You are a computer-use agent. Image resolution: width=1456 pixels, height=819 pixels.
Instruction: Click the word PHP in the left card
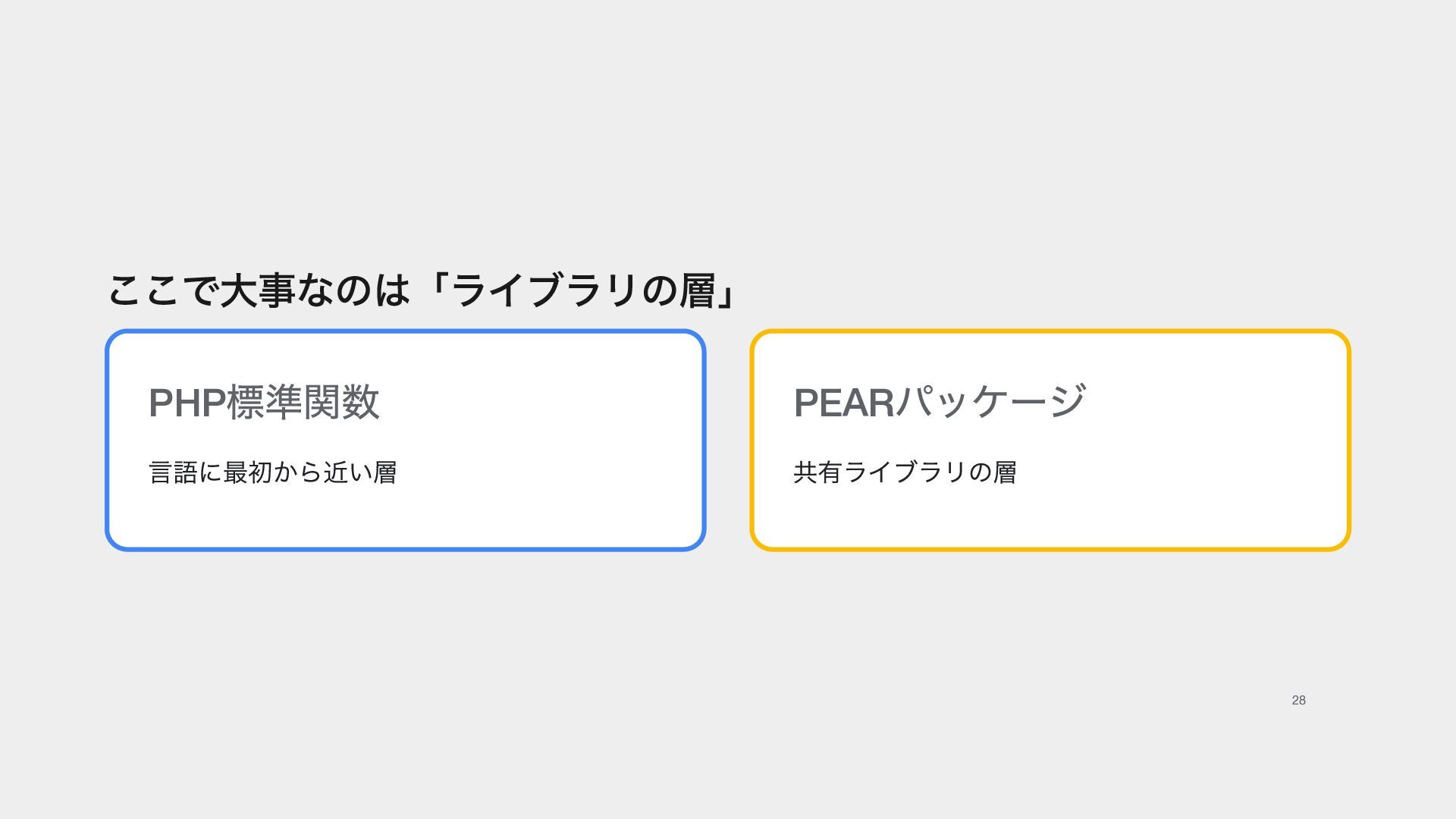187,403
